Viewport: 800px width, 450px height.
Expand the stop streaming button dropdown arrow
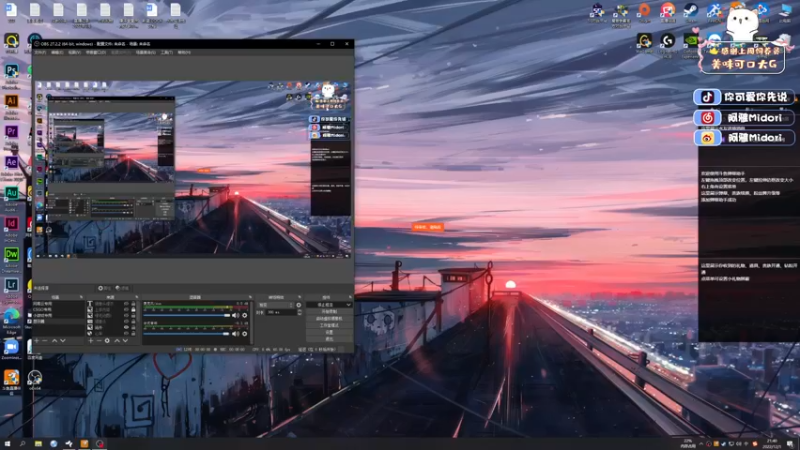(348, 305)
